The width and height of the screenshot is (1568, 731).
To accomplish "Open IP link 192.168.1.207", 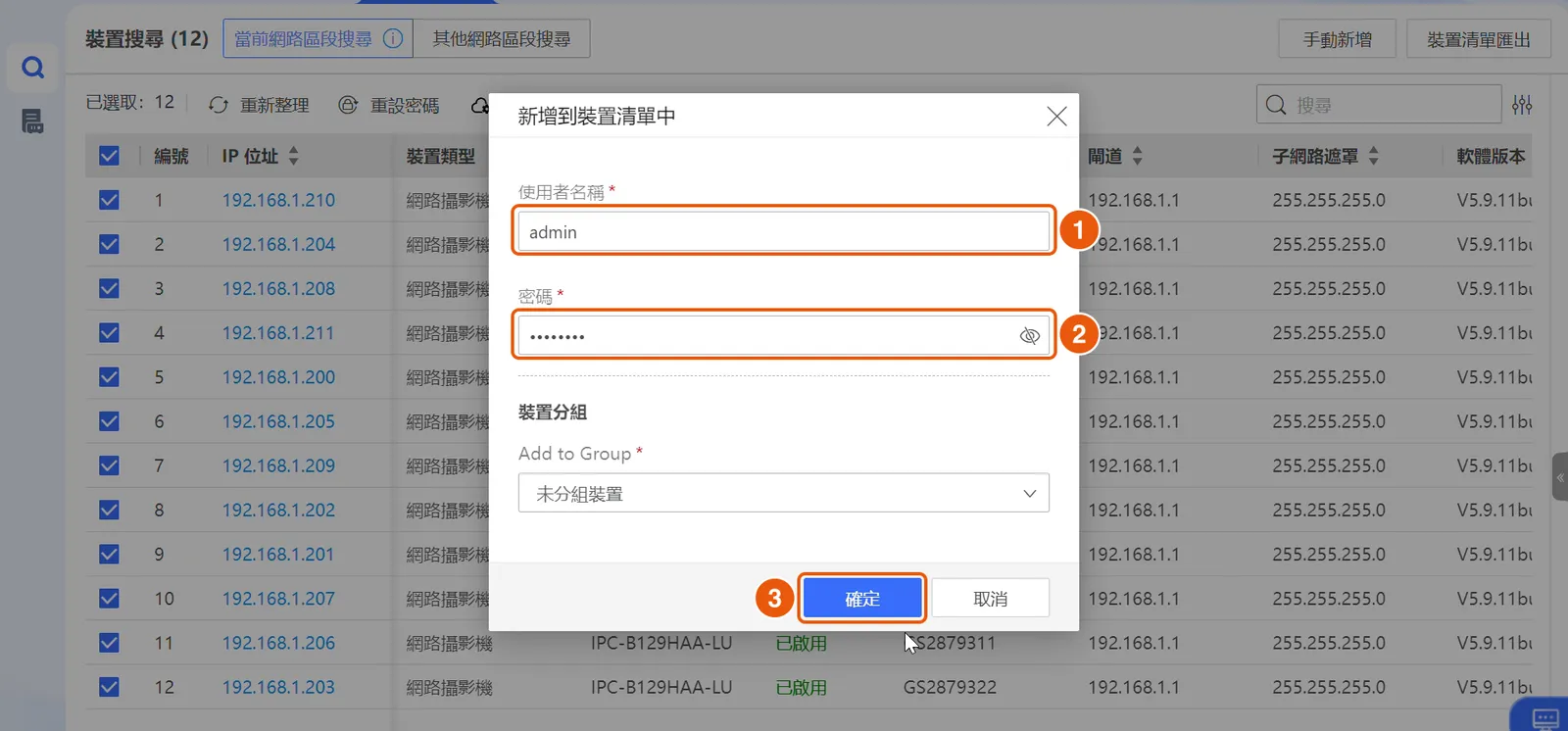I will pos(278,599).
